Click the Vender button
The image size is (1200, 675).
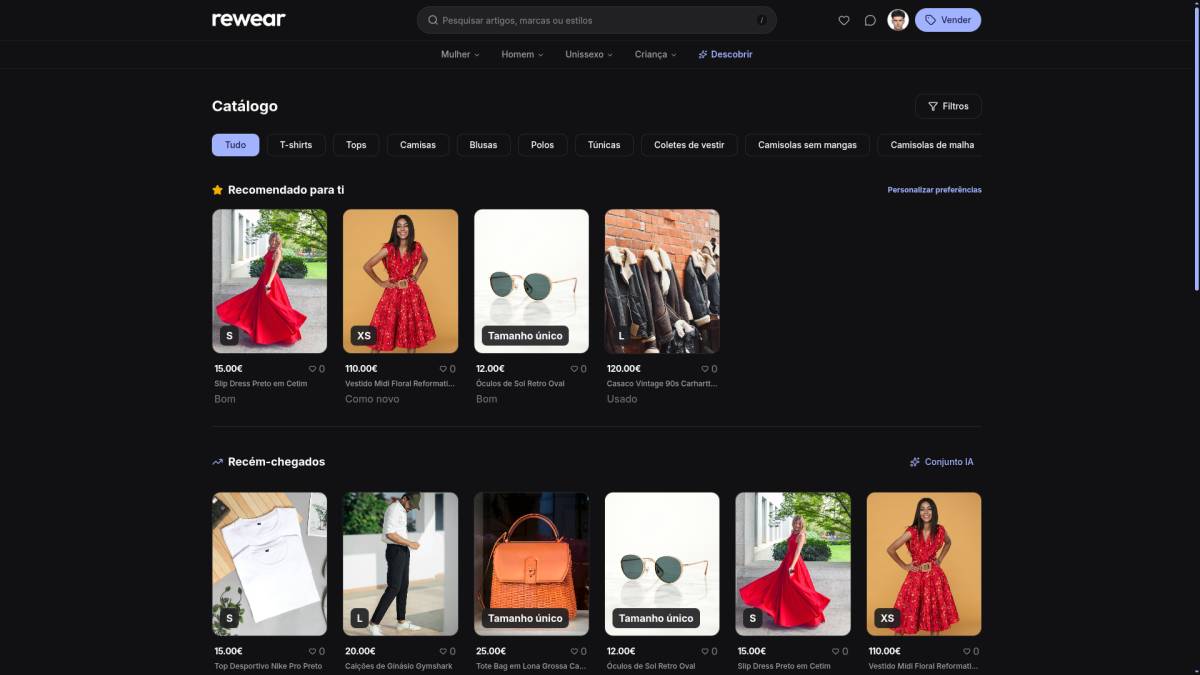pyautogui.click(x=948, y=20)
